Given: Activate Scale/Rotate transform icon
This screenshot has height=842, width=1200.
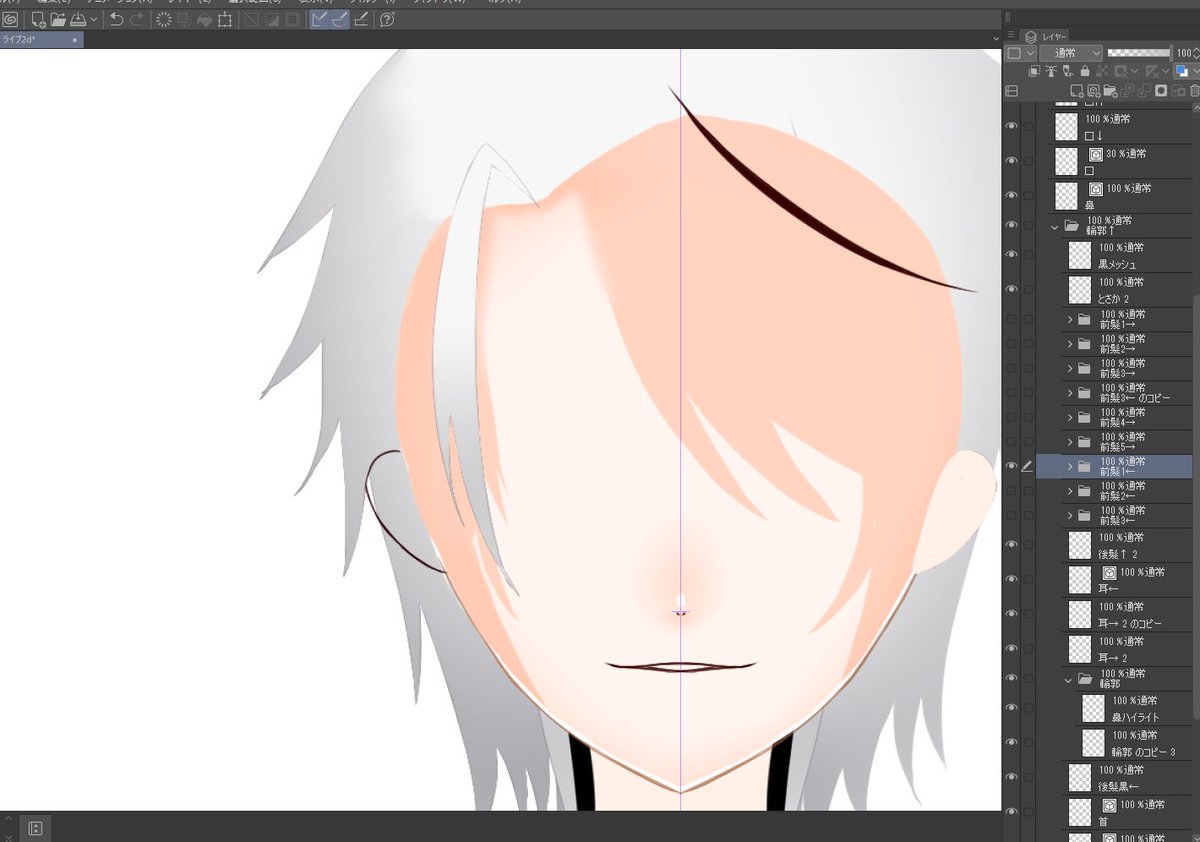Looking at the screenshot, I should (x=224, y=20).
